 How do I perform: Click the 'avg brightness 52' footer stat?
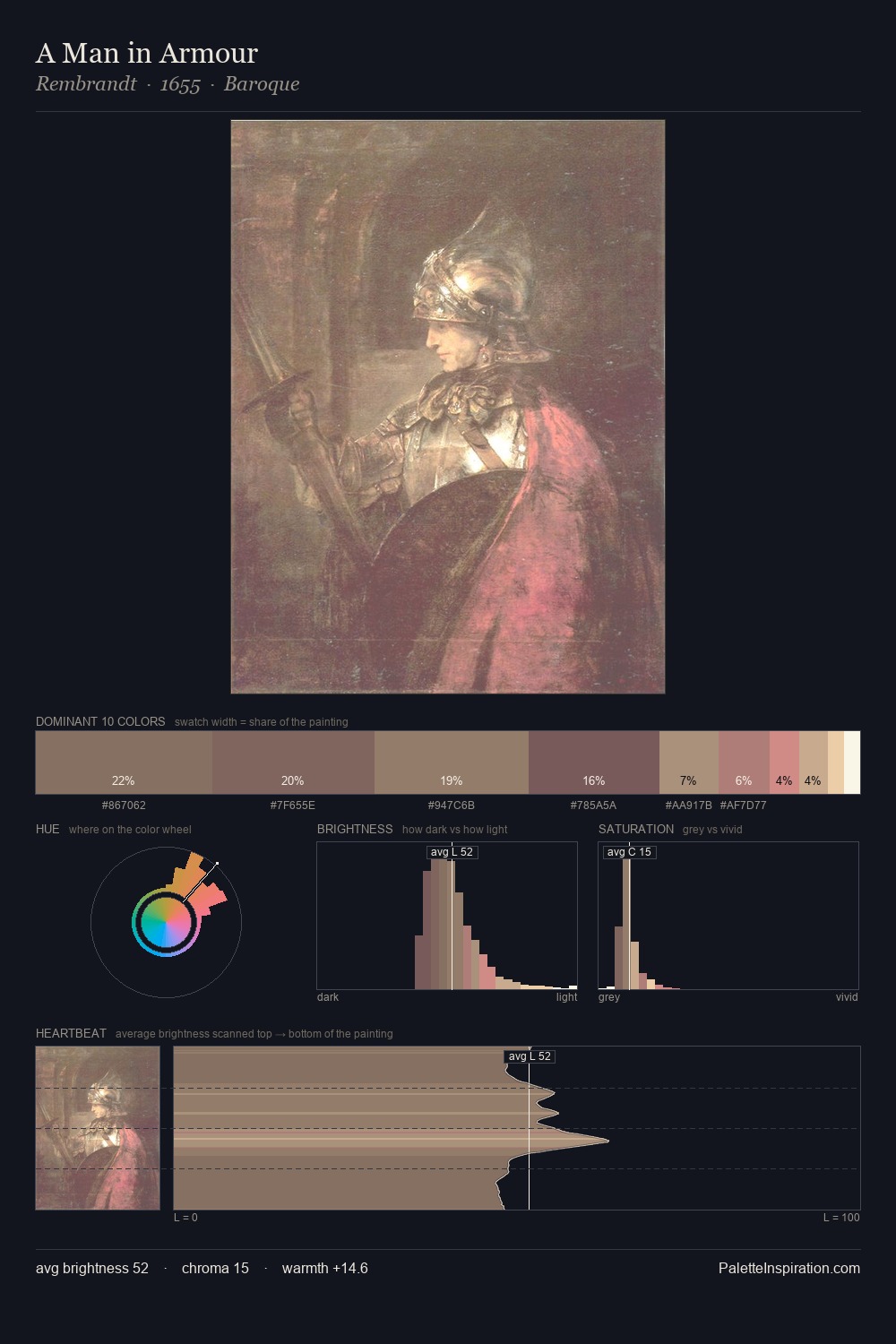92,1268
